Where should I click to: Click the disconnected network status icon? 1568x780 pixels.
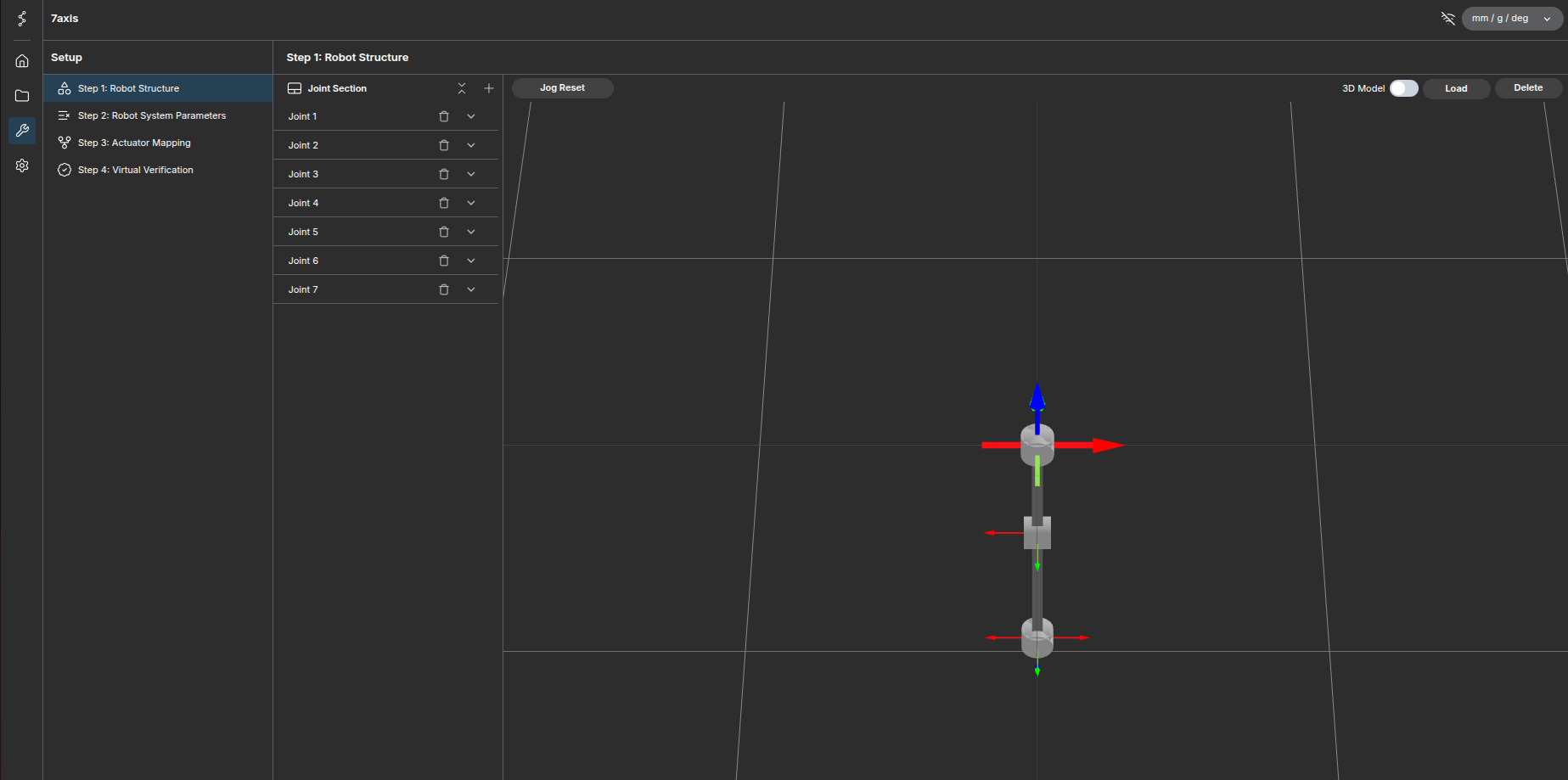tap(1447, 19)
